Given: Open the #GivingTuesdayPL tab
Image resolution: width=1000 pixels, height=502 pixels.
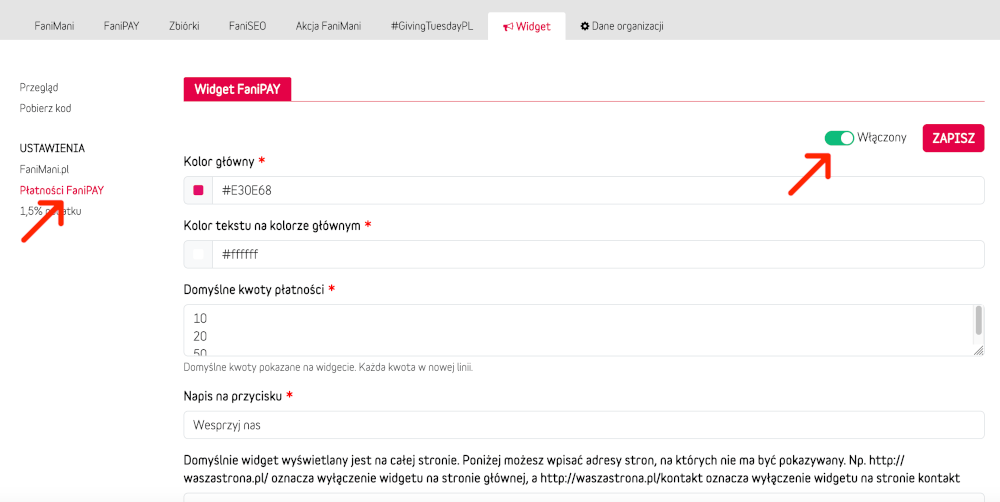Looking at the screenshot, I should point(431,26).
